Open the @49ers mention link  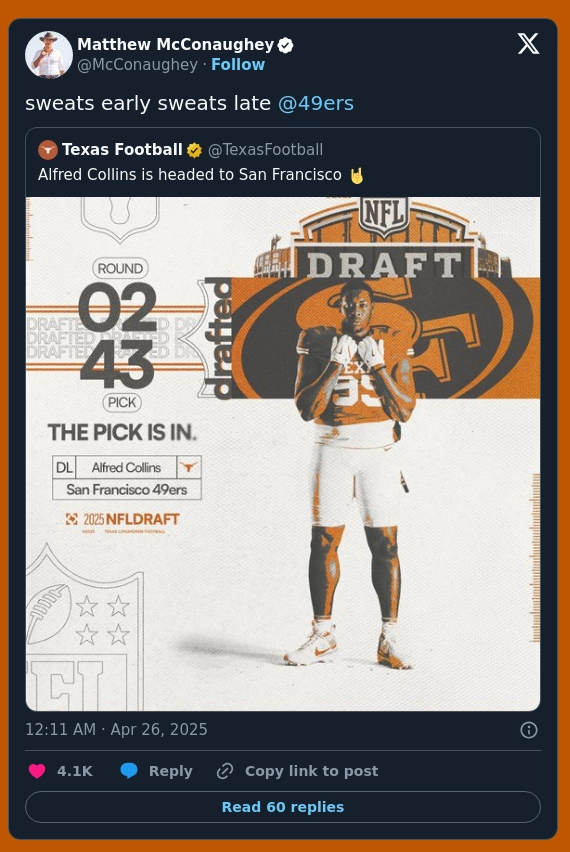tap(316, 103)
